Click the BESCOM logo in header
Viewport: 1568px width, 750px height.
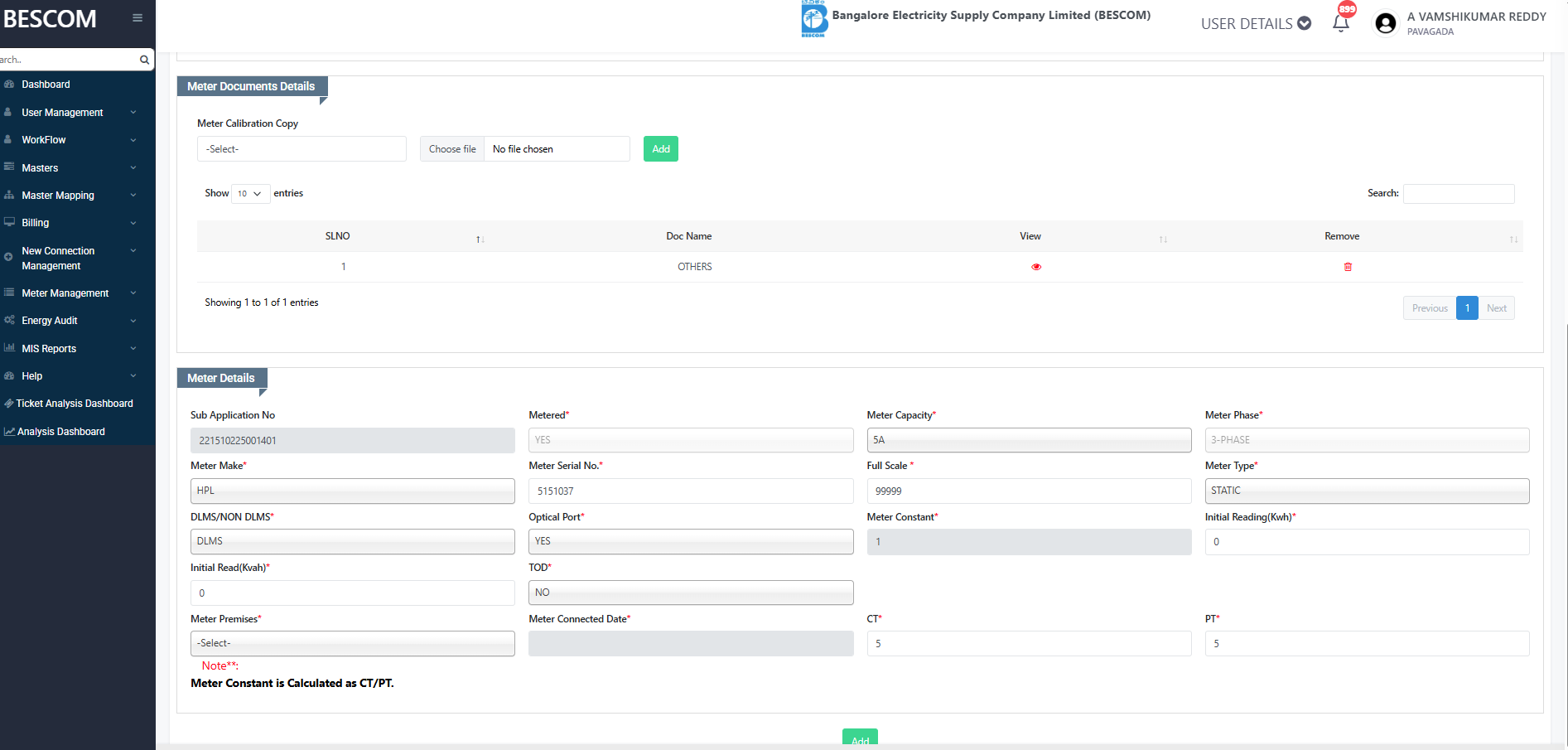pos(814,18)
